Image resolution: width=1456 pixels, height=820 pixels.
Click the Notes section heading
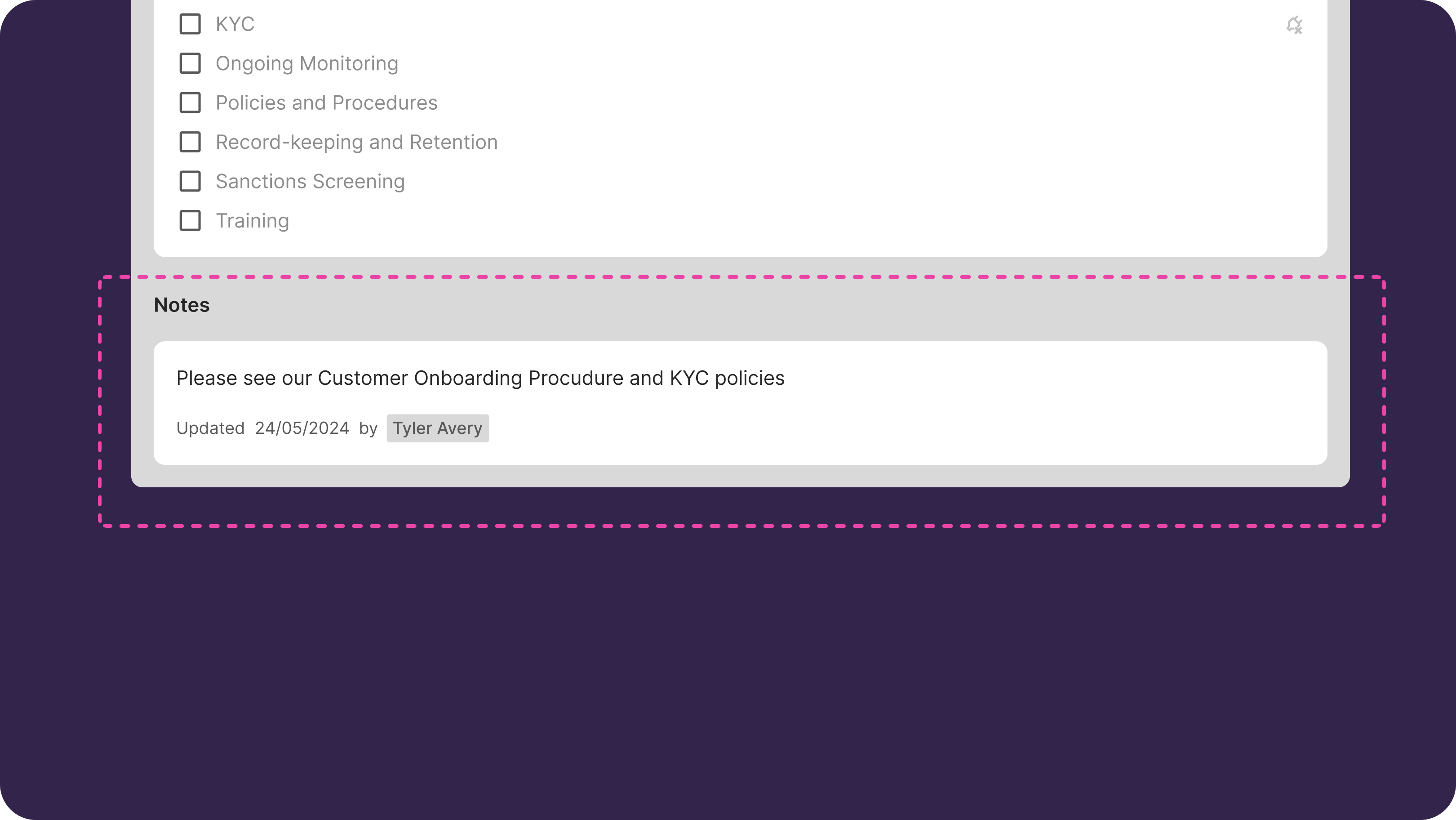(x=182, y=305)
